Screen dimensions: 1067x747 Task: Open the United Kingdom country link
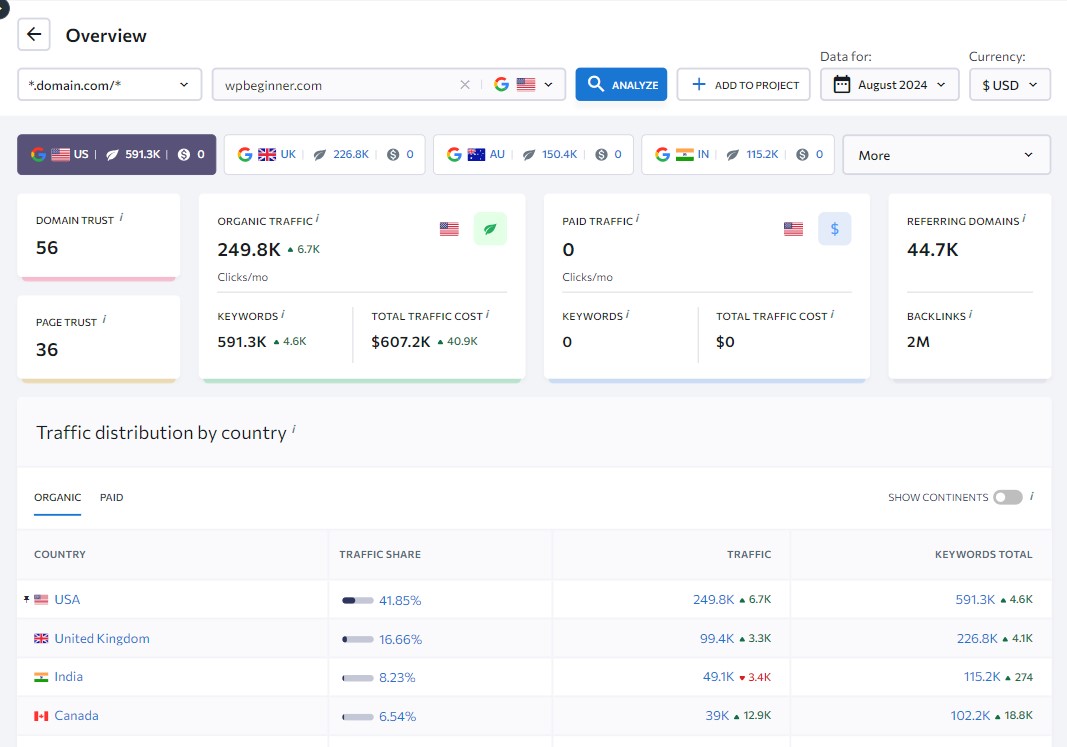coord(102,638)
